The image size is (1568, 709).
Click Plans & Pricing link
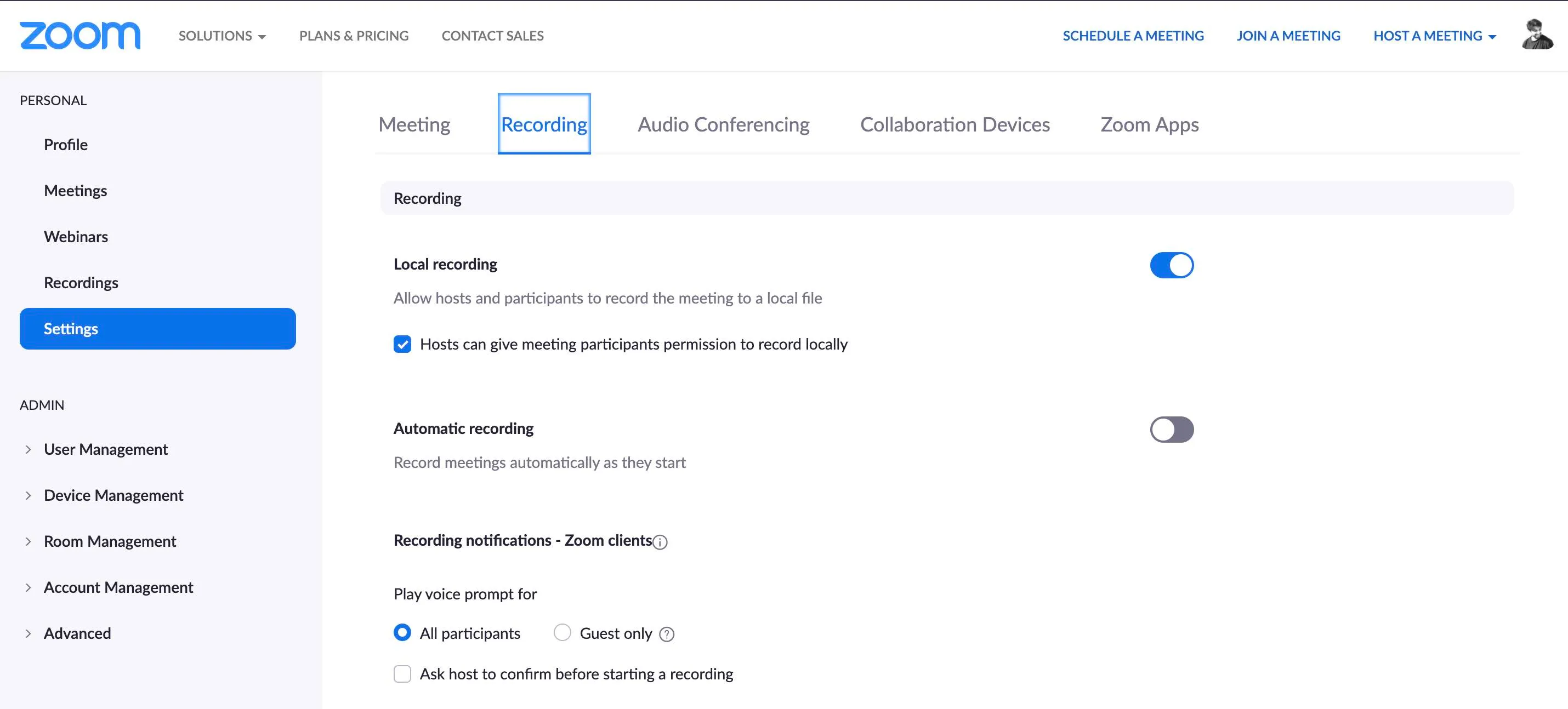(x=354, y=36)
